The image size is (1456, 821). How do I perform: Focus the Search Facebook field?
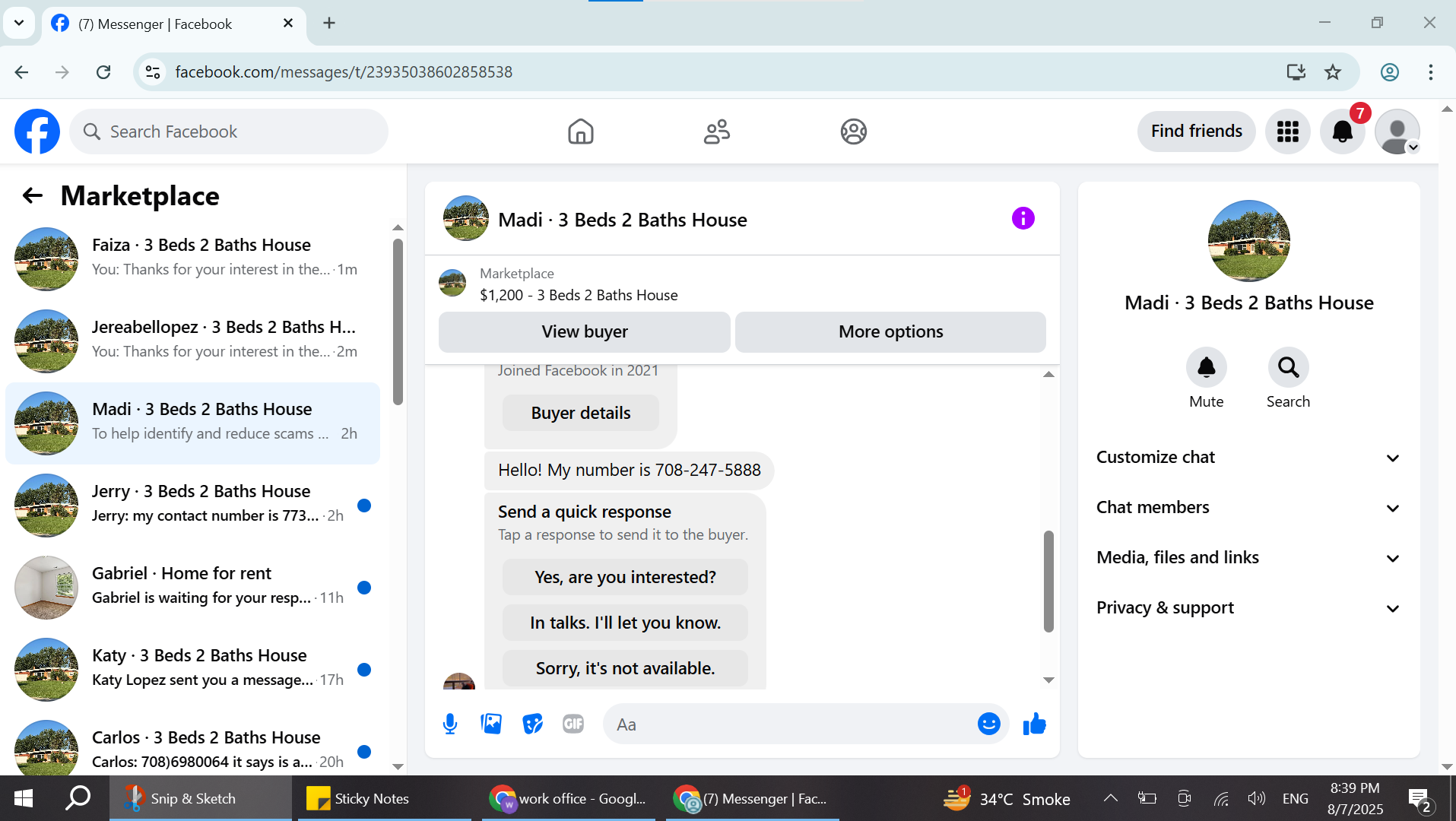tap(229, 132)
